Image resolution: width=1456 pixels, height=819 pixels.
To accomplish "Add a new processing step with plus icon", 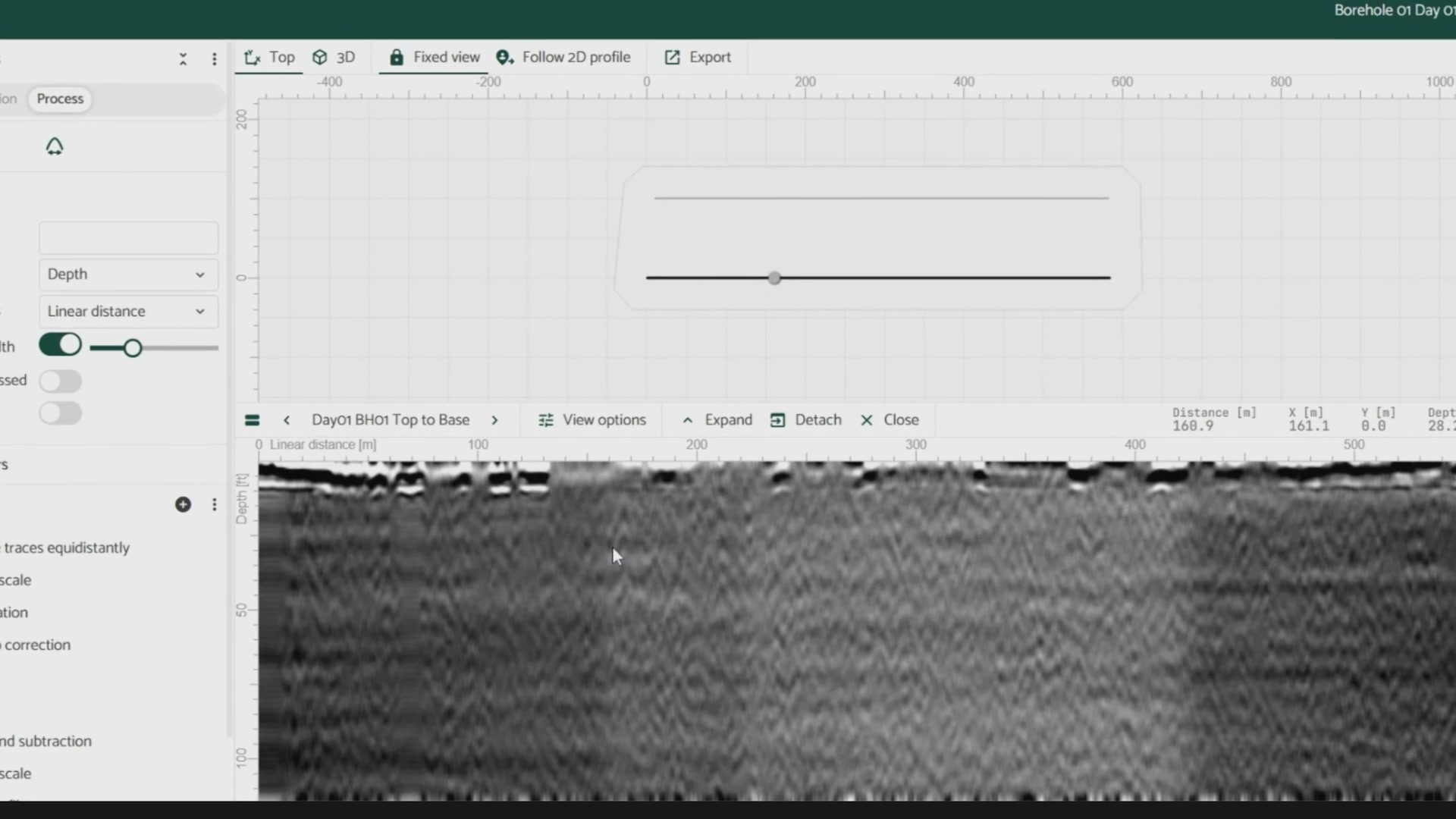I will coord(183,504).
